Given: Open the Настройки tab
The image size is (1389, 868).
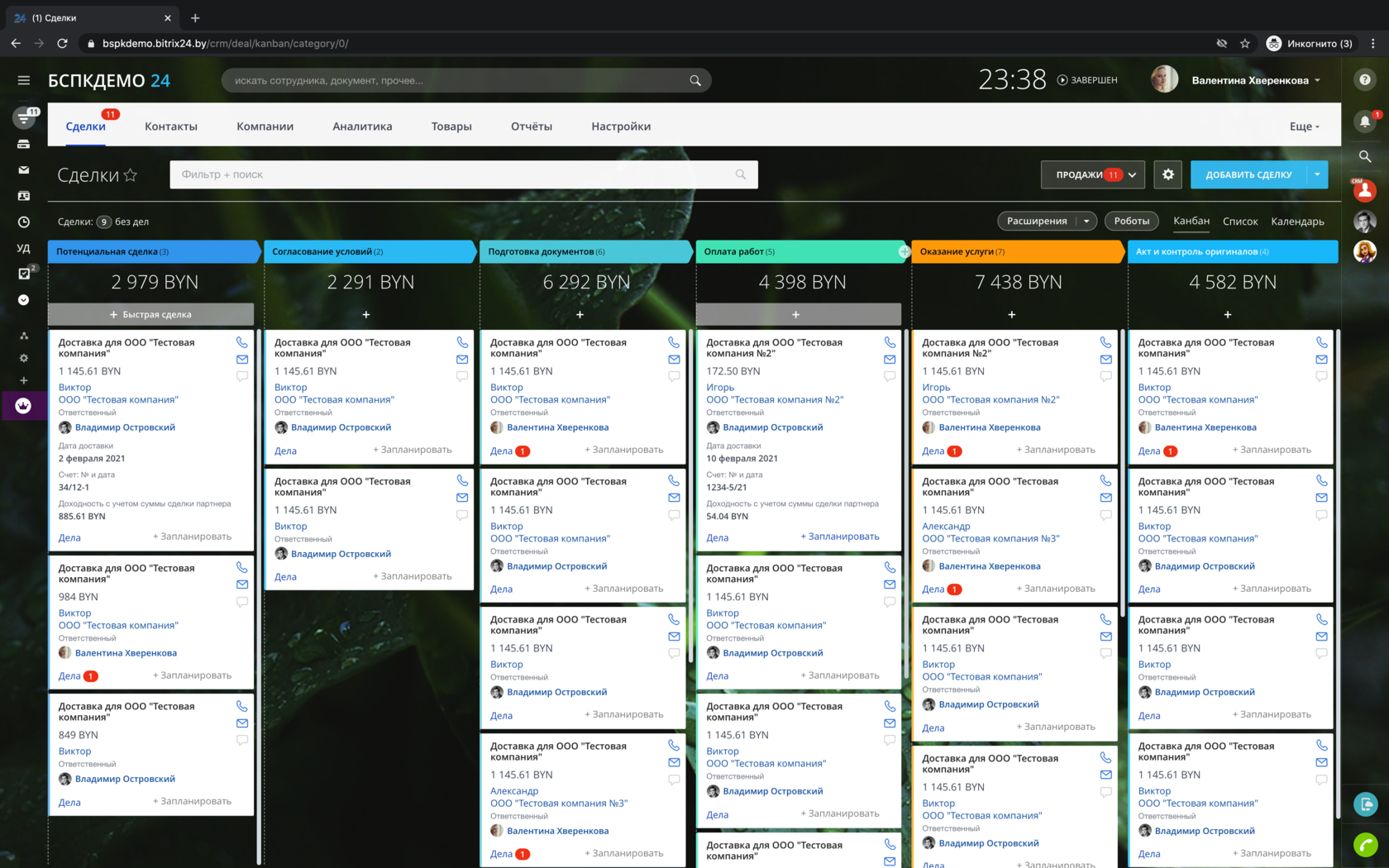Looking at the screenshot, I should (x=621, y=126).
